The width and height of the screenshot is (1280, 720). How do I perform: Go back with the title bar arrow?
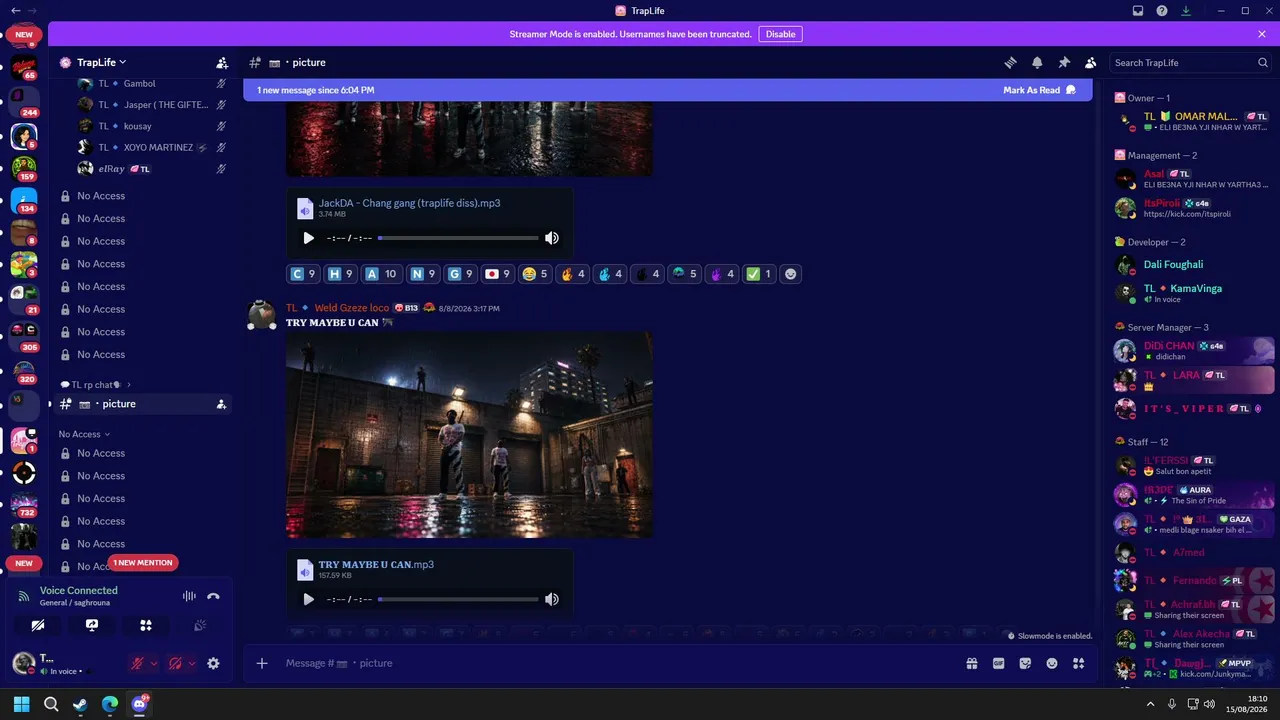(x=15, y=10)
